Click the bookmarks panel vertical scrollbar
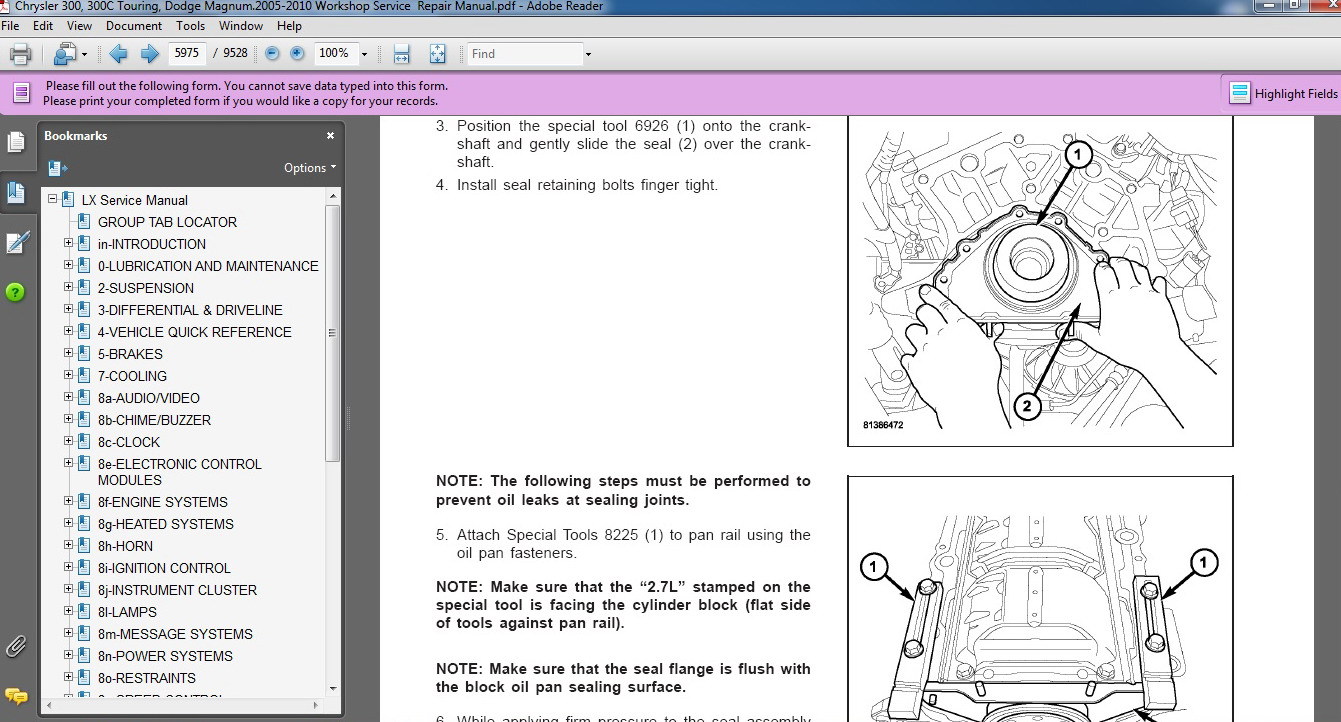The image size is (1341, 722). point(333,330)
